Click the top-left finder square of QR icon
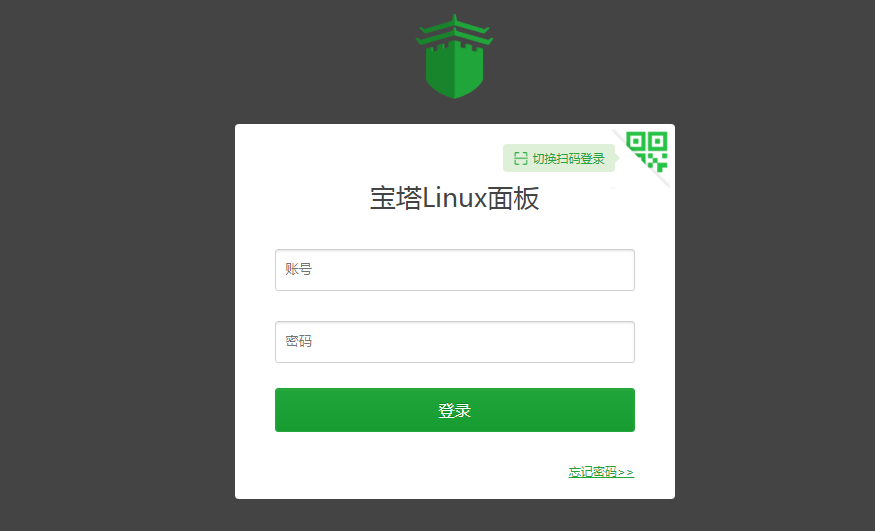The width and height of the screenshot is (875, 531). 636,141
